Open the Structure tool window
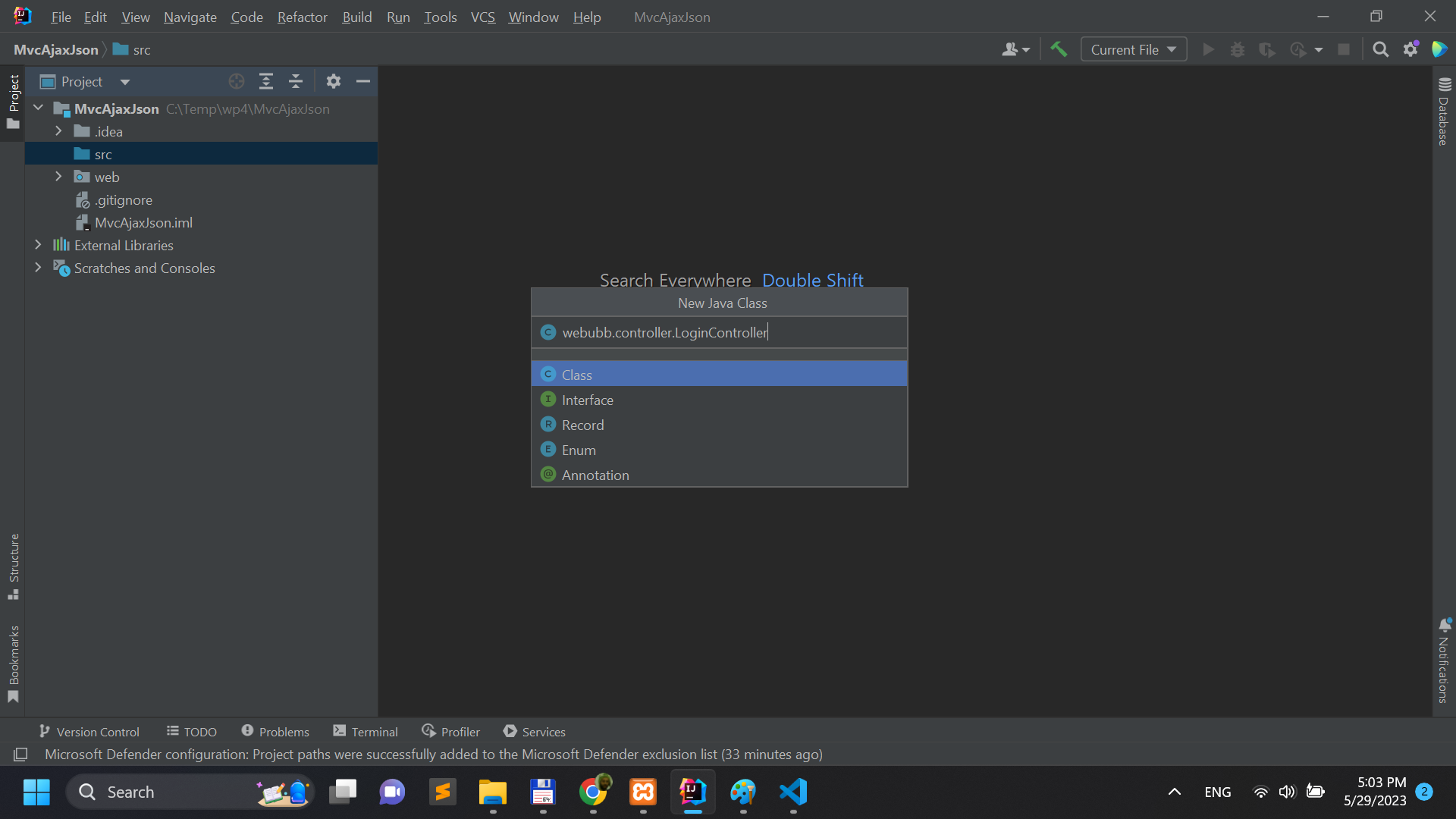Viewport: 1456px width, 819px height. [x=13, y=566]
